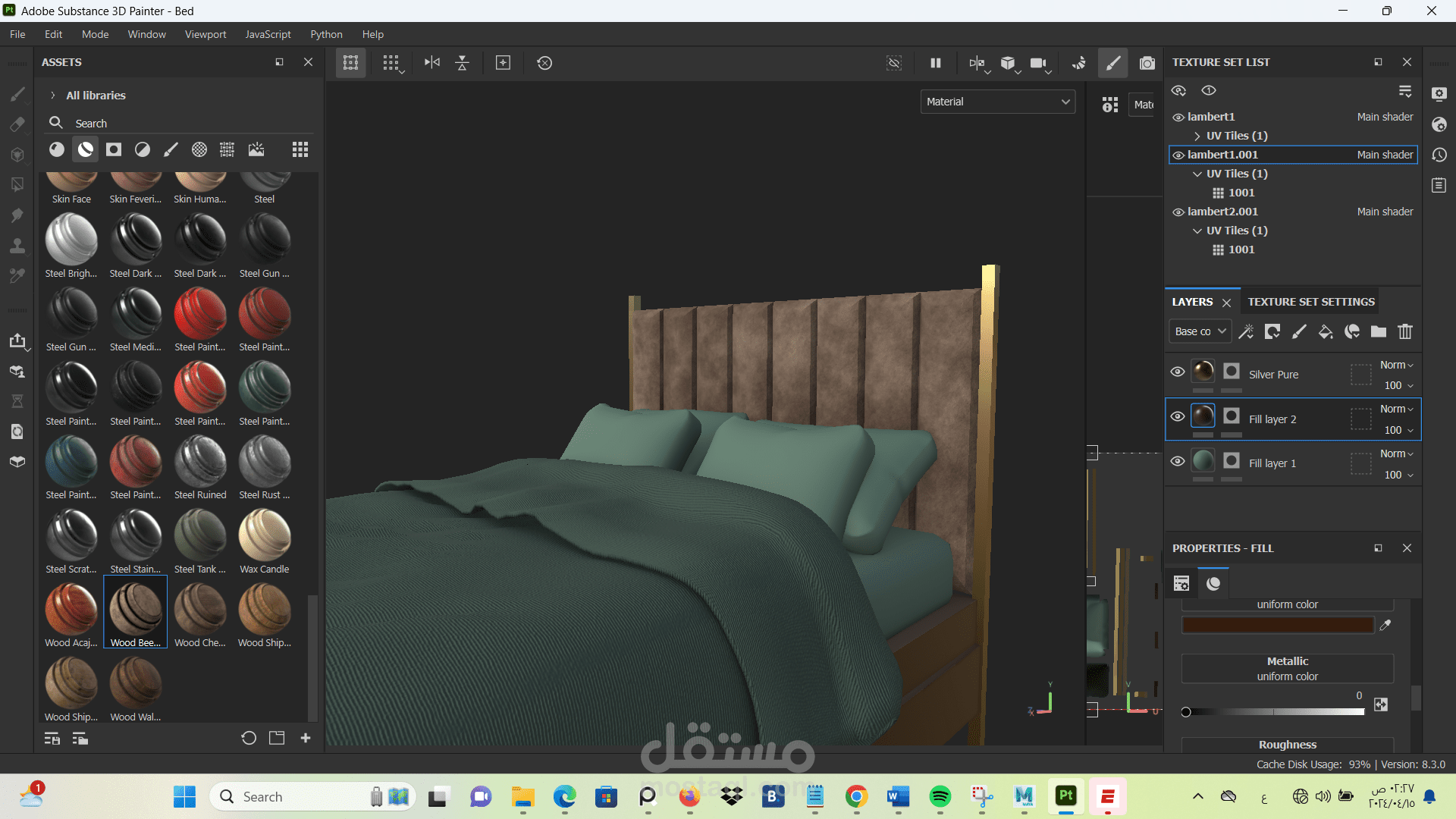Switch to Texture Set Settings tab
The height and width of the screenshot is (819, 1456).
(1311, 302)
